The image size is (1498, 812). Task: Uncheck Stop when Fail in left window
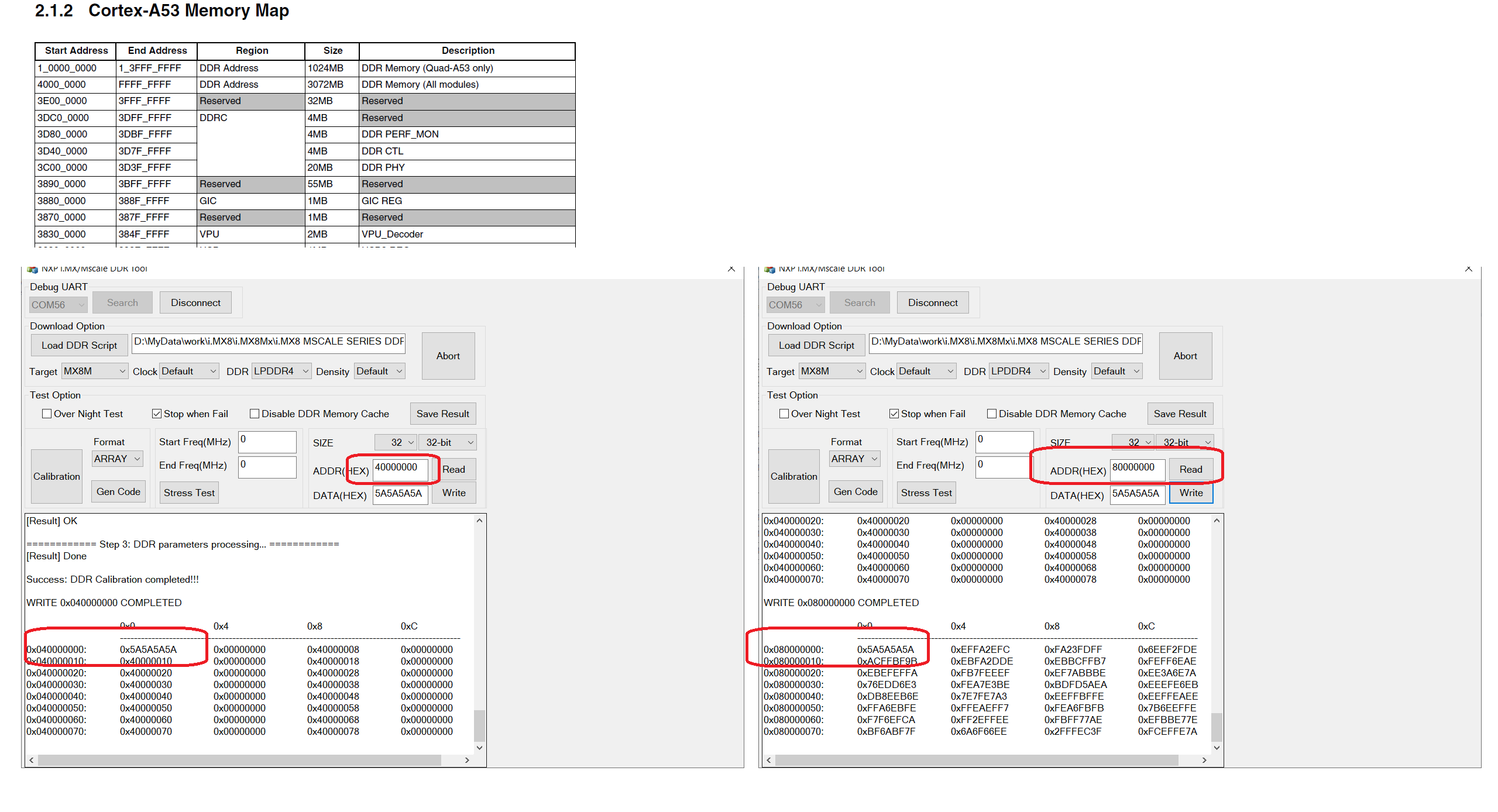pos(157,414)
